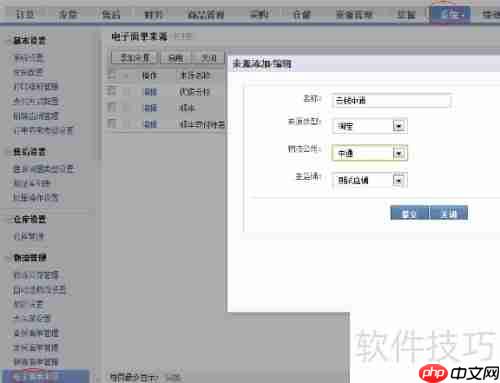Click the grey 关闭 button above the table
Image resolution: width=500 pixels, height=383 pixels.
(209, 58)
